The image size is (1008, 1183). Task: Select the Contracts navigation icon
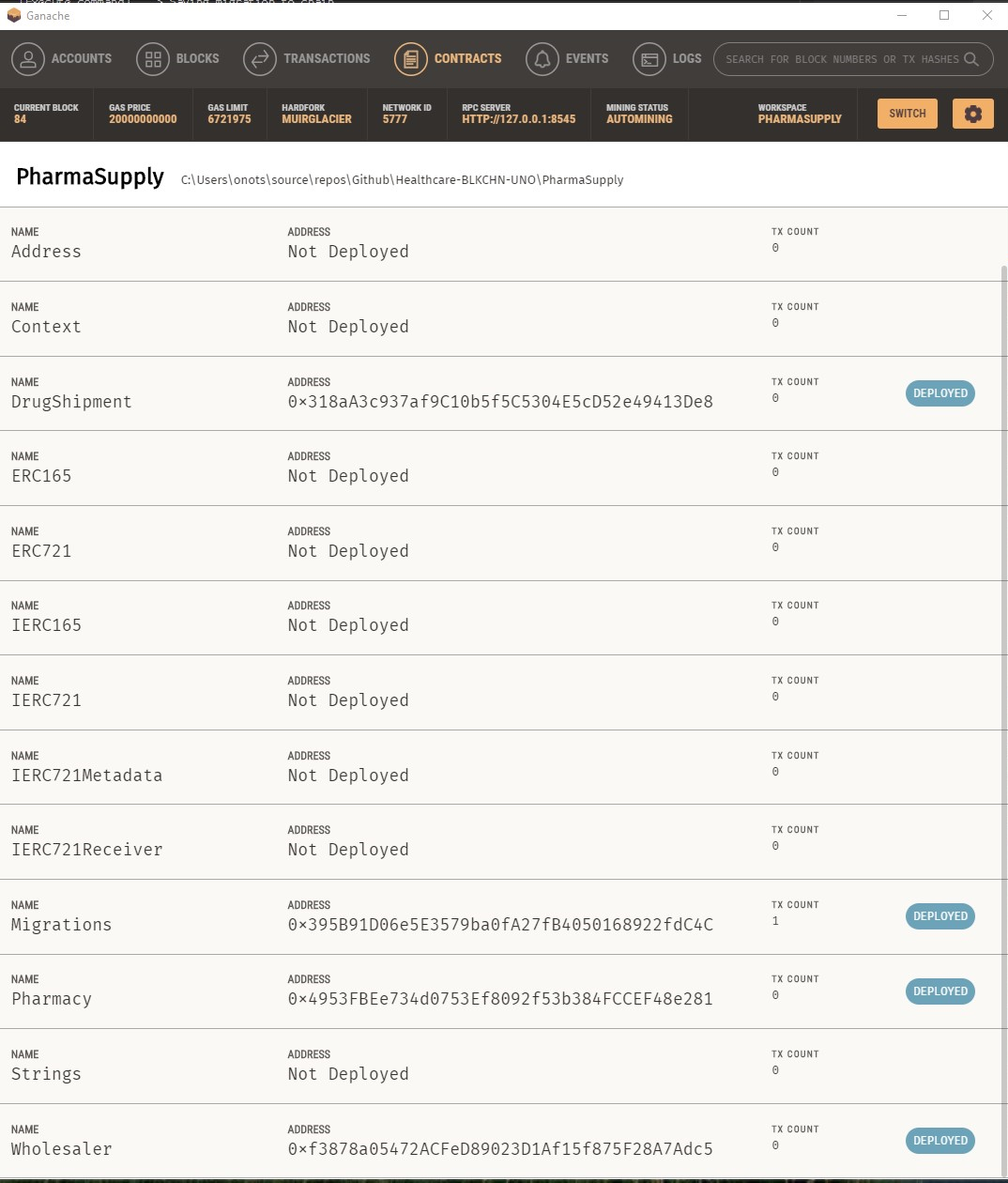coord(411,58)
